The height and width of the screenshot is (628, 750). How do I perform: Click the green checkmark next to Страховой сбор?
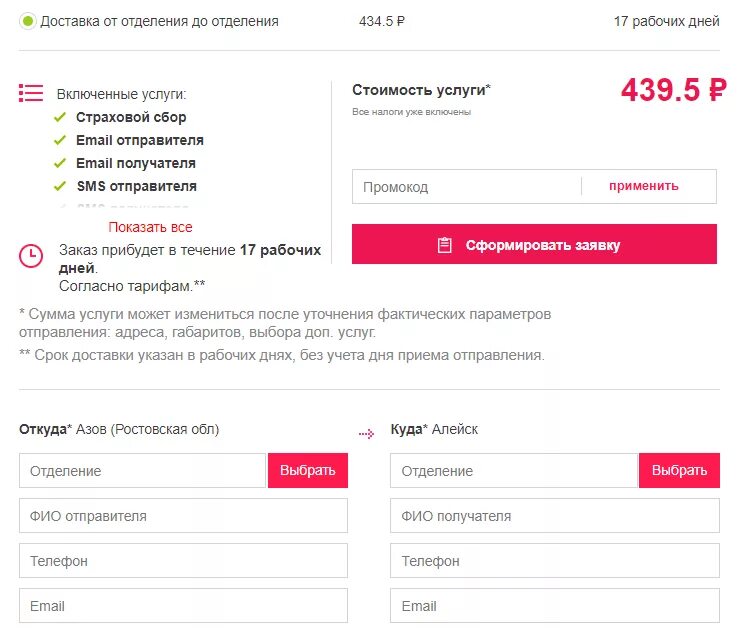click(x=60, y=117)
